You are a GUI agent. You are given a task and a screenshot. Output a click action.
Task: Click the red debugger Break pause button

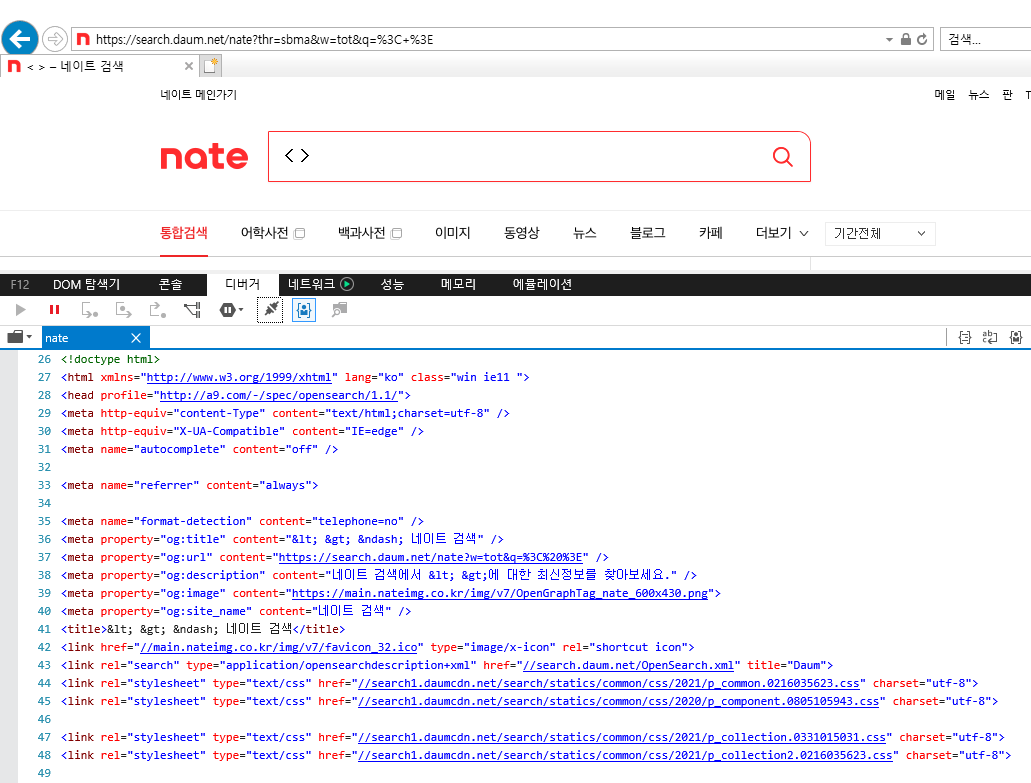coord(55,310)
